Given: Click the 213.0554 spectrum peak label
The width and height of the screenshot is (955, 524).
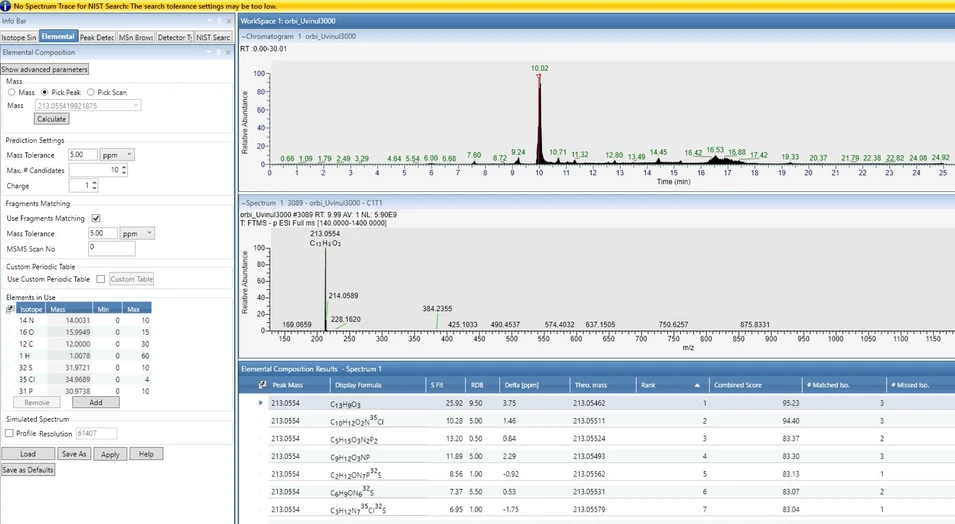Looking at the screenshot, I should pos(325,233).
